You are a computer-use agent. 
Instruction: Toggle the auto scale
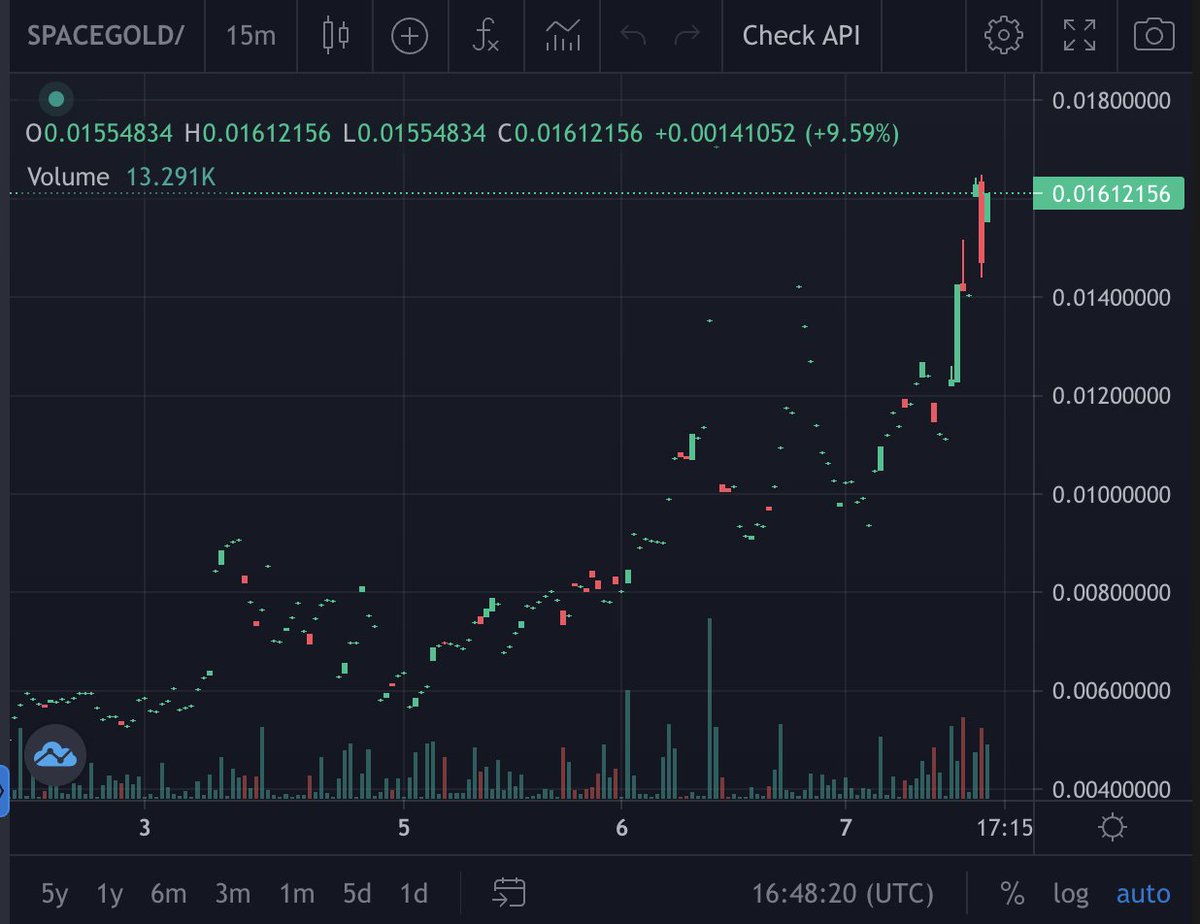click(x=1143, y=892)
